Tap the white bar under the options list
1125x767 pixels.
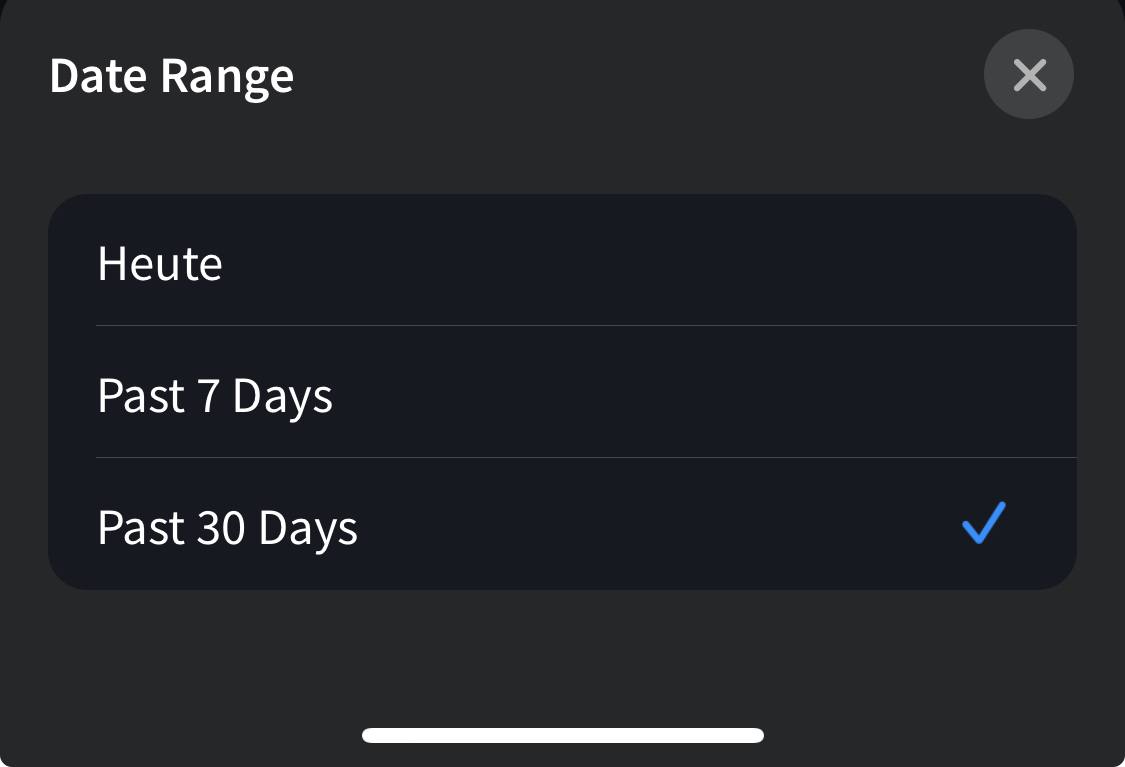tap(563, 736)
